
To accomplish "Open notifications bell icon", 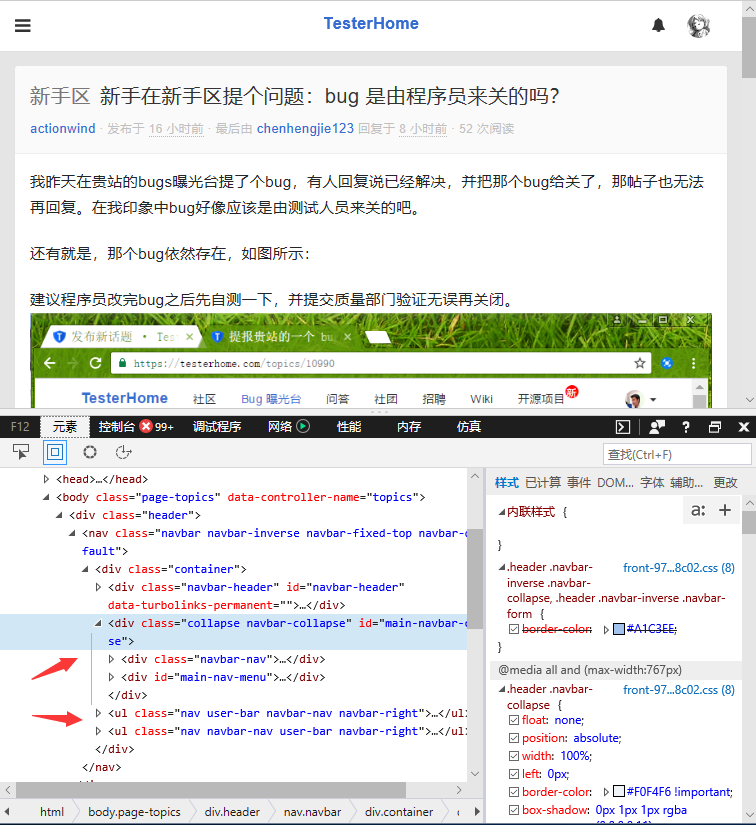I will click(658, 25).
